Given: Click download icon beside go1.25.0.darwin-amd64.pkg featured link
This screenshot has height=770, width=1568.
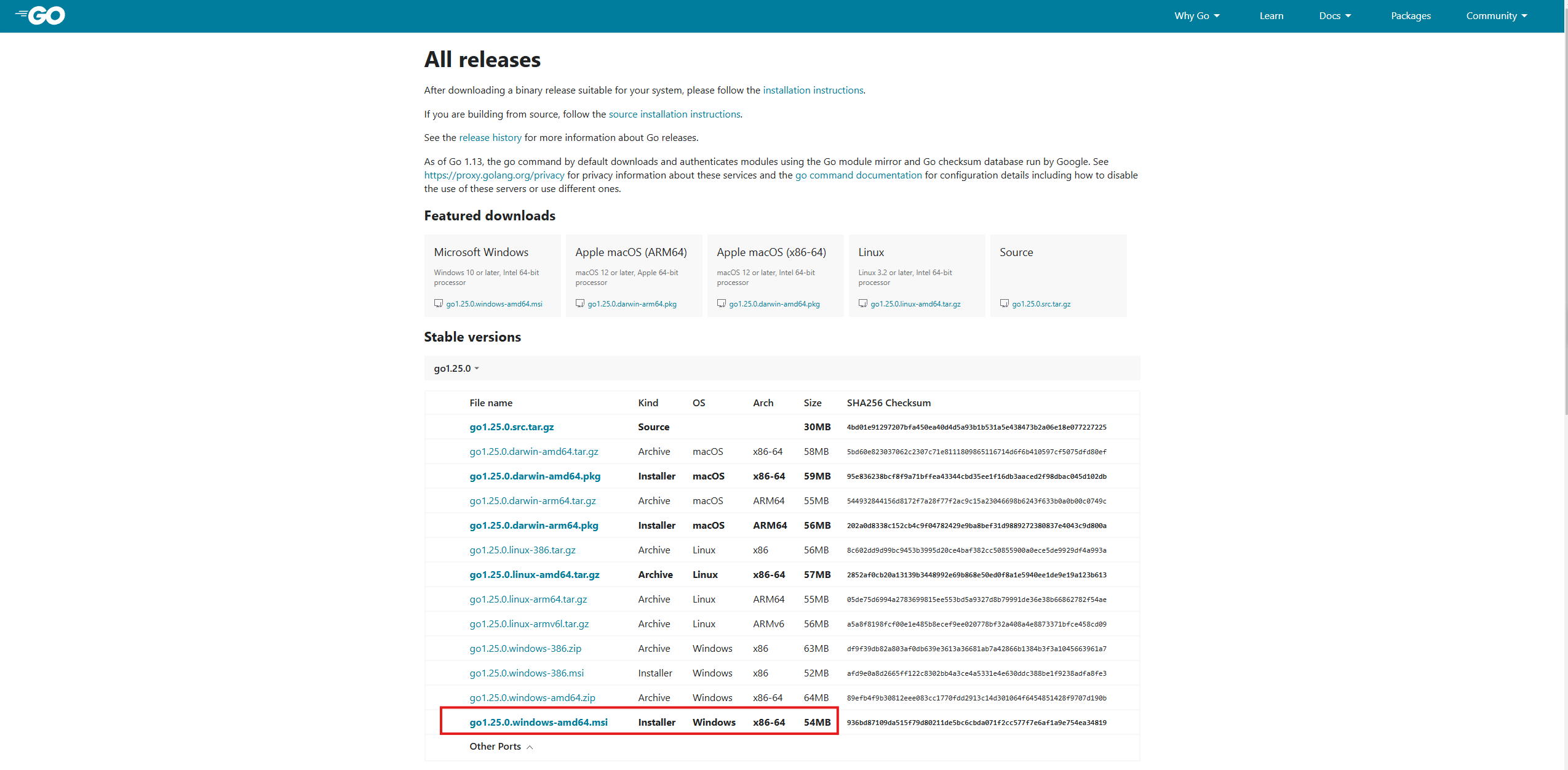Looking at the screenshot, I should [x=722, y=303].
